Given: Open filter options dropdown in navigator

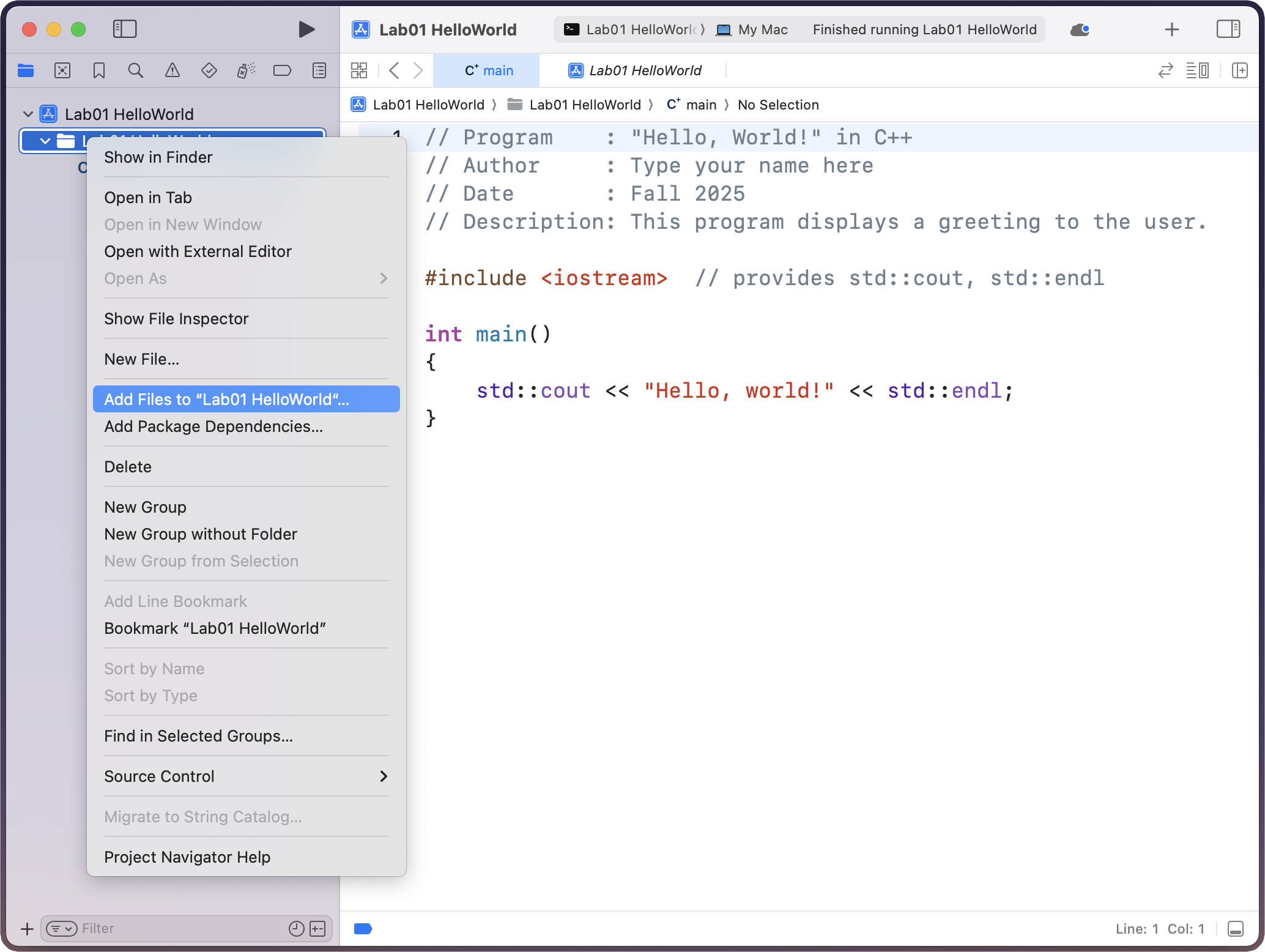Looking at the screenshot, I should pos(62,929).
